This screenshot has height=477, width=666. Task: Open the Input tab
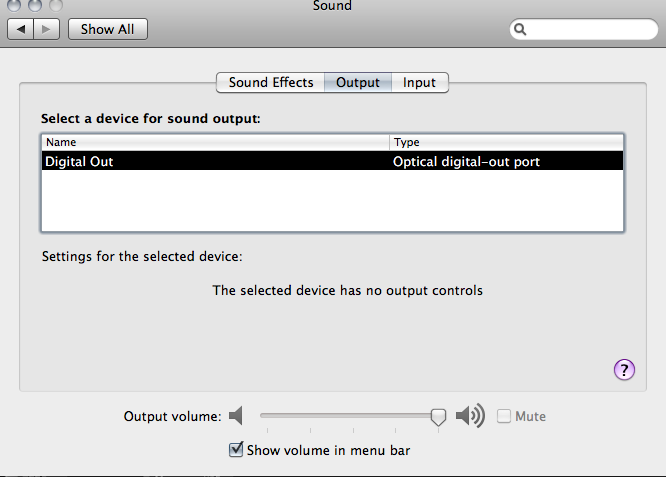(x=419, y=82)
